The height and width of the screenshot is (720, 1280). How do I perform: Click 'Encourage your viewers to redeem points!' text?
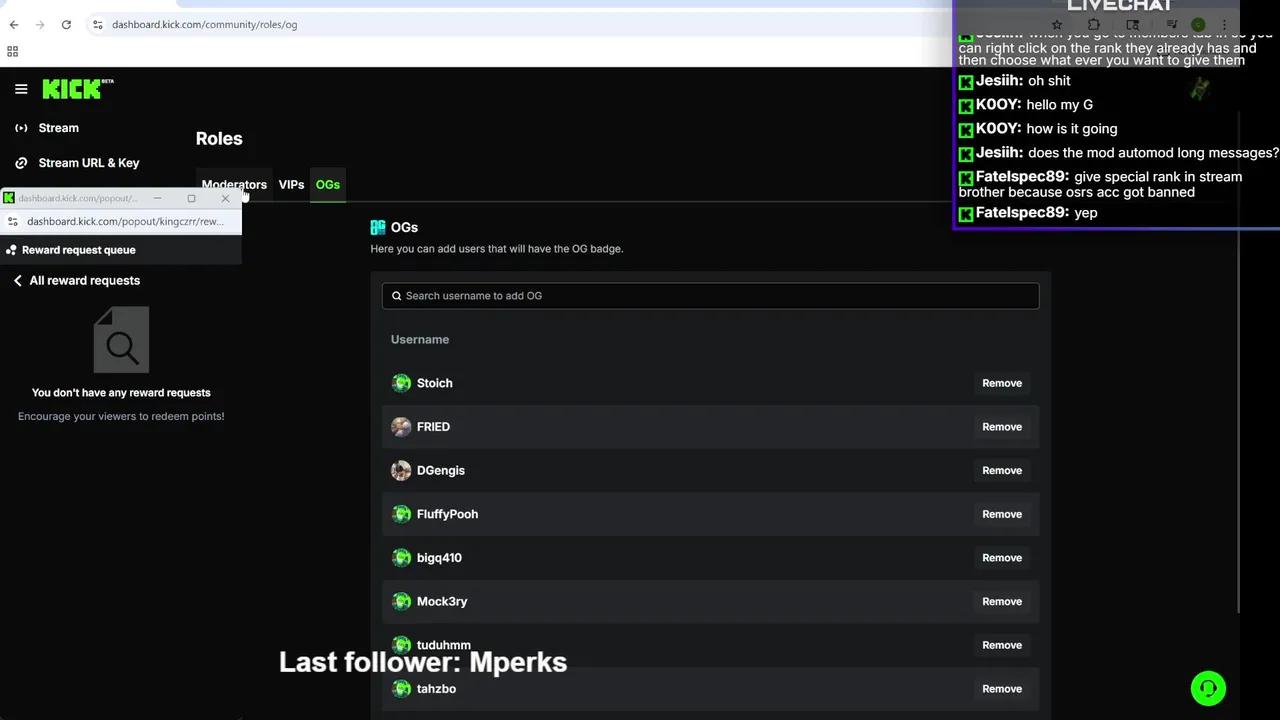(121, 416)
